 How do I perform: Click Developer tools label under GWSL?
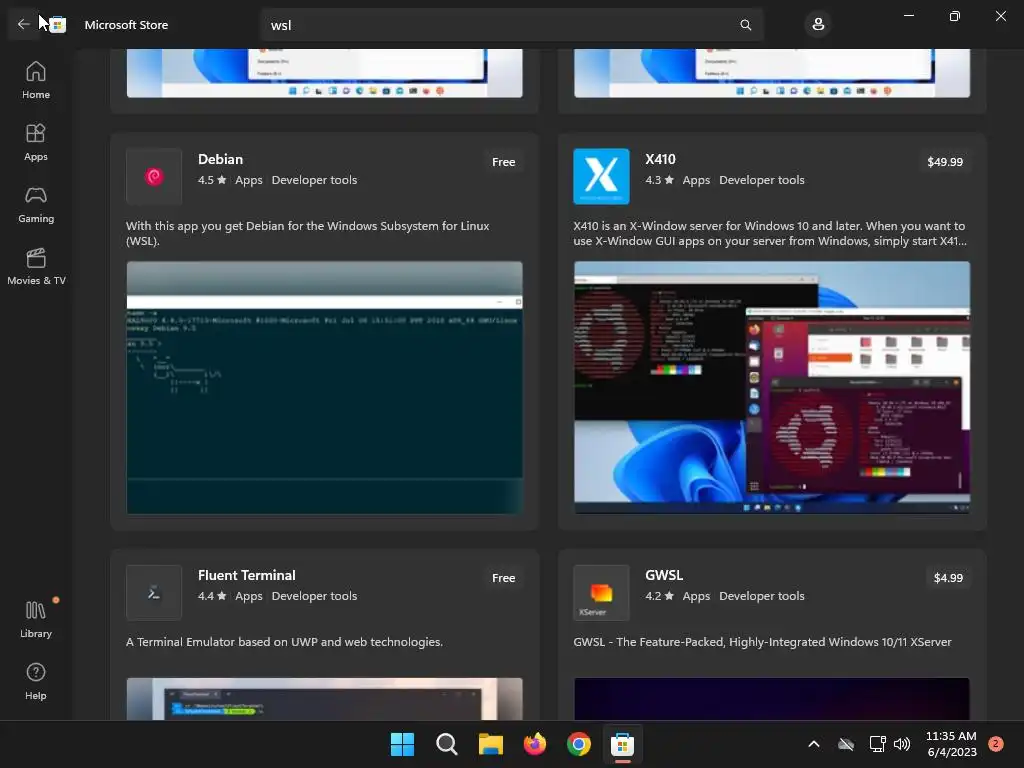point(761,596)
